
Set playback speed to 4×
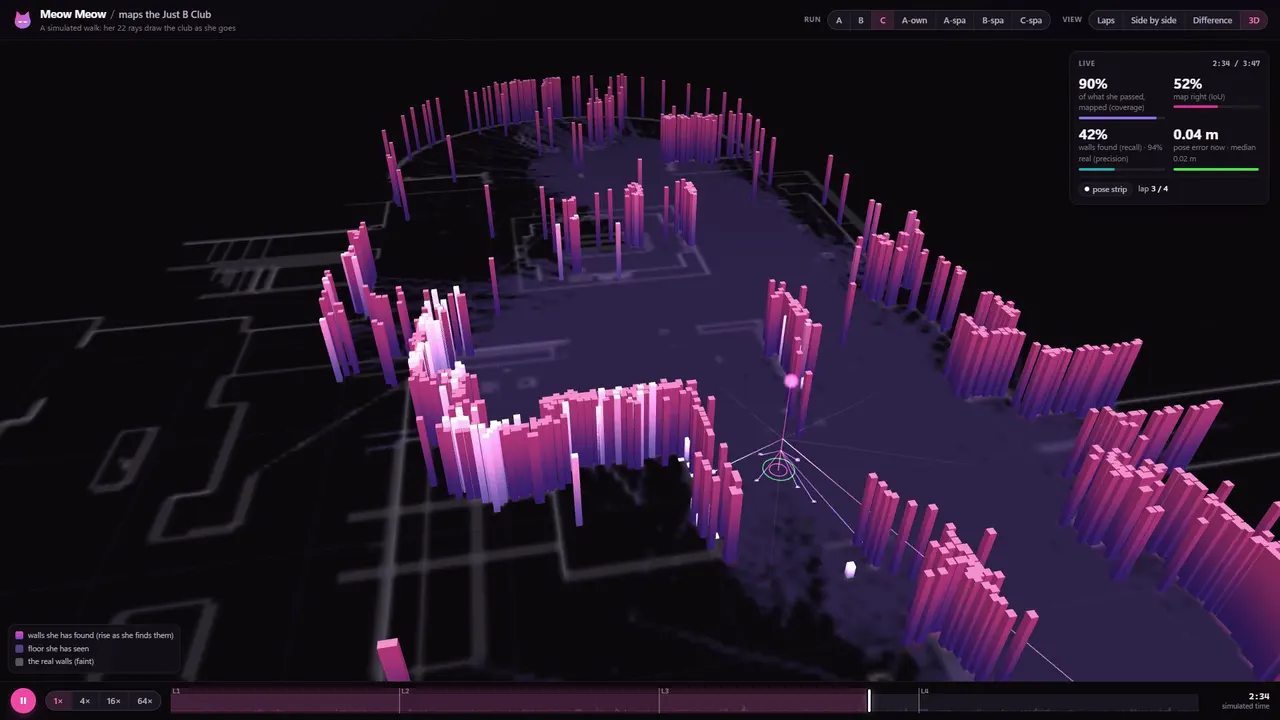tap(85, 701)
